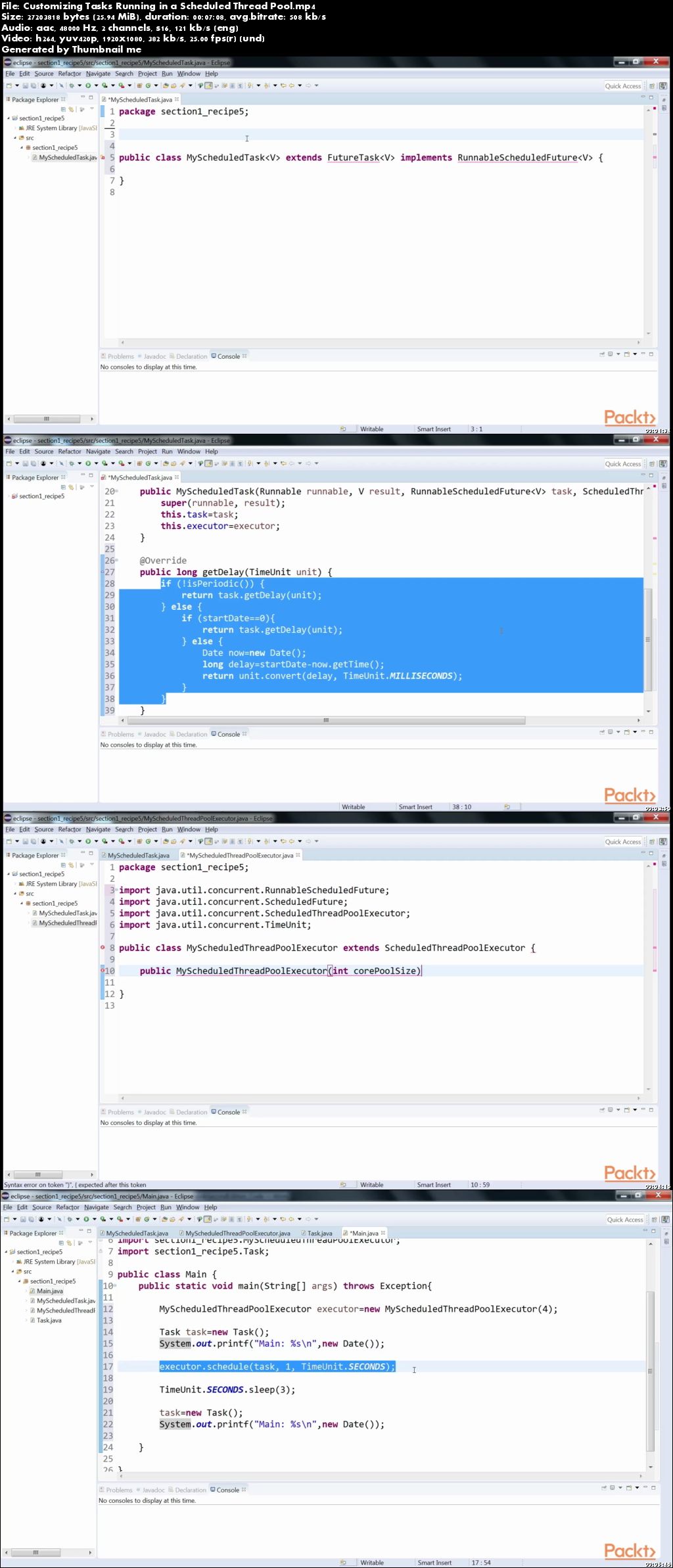Image resolution: width=673 pixels, height=1568 pixels.
Task: Click 'Smart Insert' status text in the Main.java window
Action: point(434,1563)
